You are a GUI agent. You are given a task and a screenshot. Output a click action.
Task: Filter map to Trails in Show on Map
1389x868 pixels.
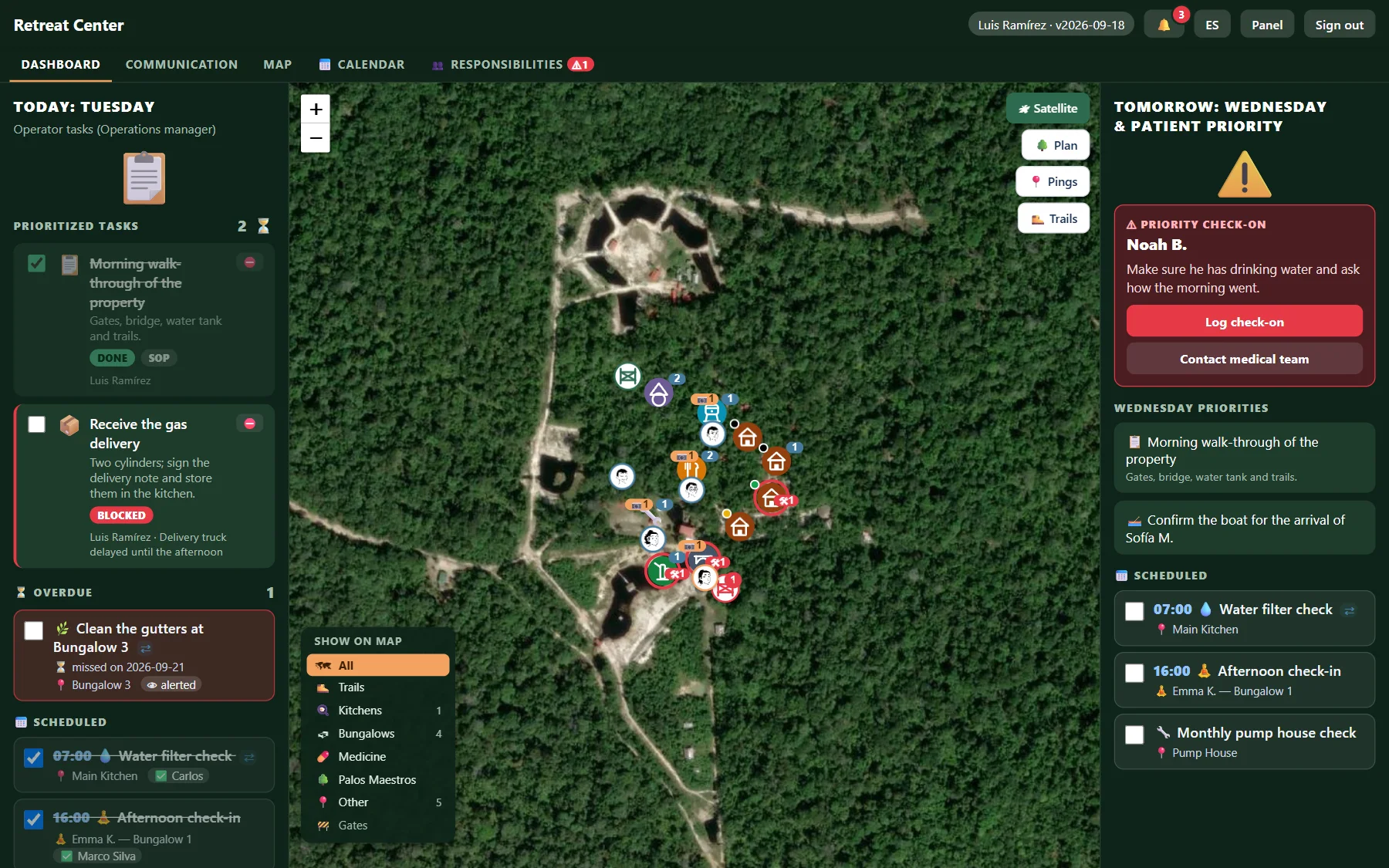click(x=377, y=687)
